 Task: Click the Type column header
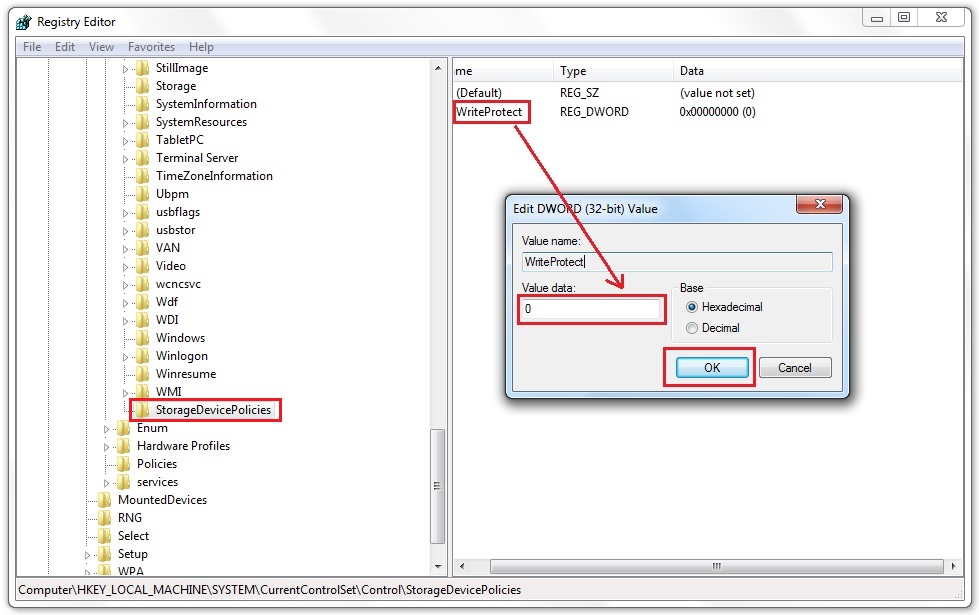[x=613, y=71]
